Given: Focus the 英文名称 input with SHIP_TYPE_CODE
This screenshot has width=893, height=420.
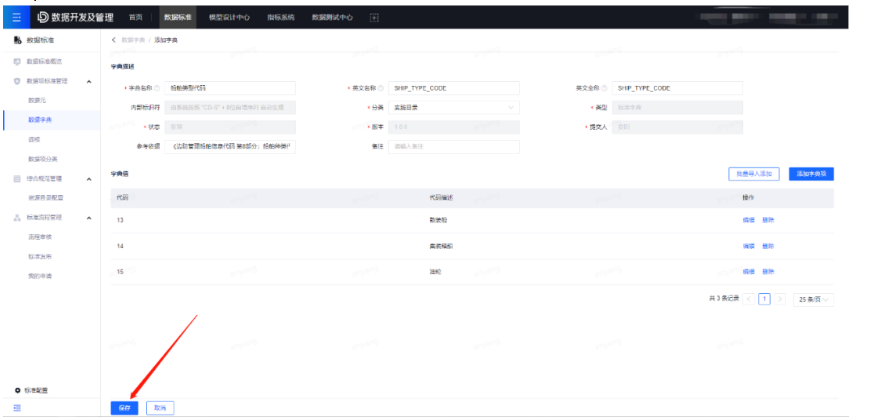Looking at the screenshot, I should tap(454, 88).
